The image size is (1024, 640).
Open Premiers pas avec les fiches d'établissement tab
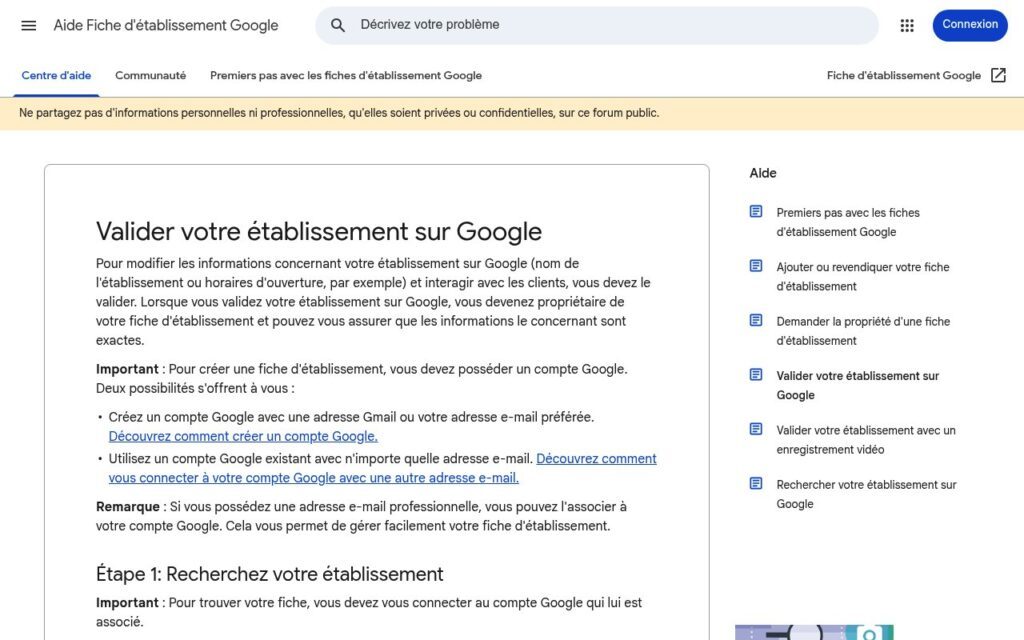345,75
